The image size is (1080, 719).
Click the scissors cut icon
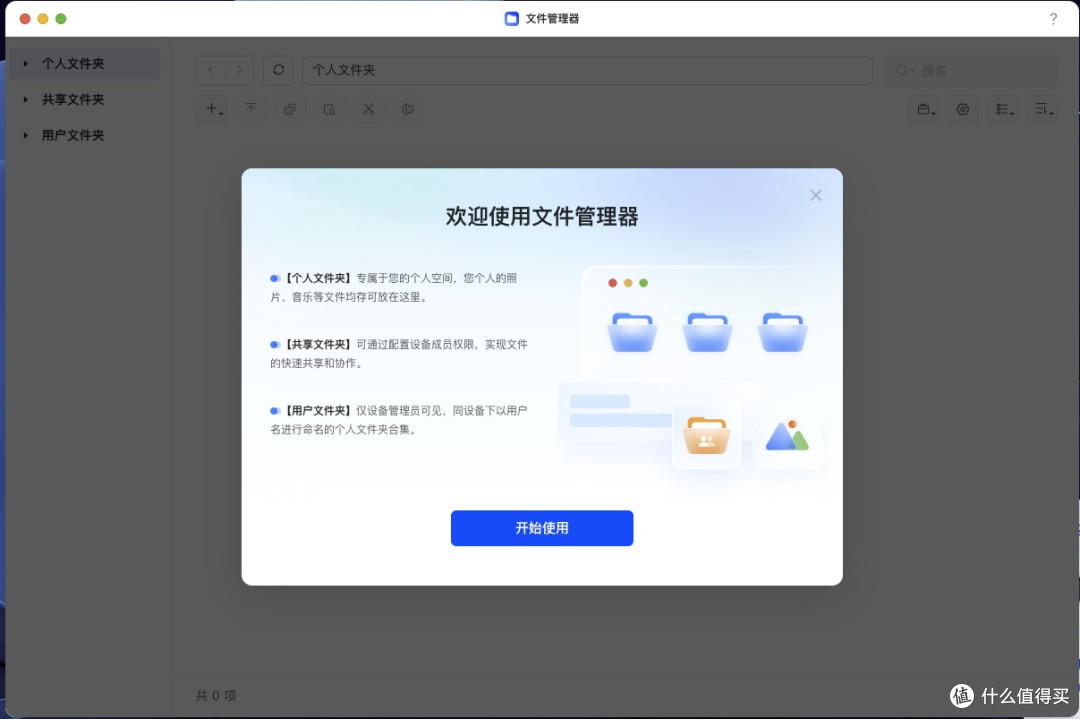(x=368, y=109)
